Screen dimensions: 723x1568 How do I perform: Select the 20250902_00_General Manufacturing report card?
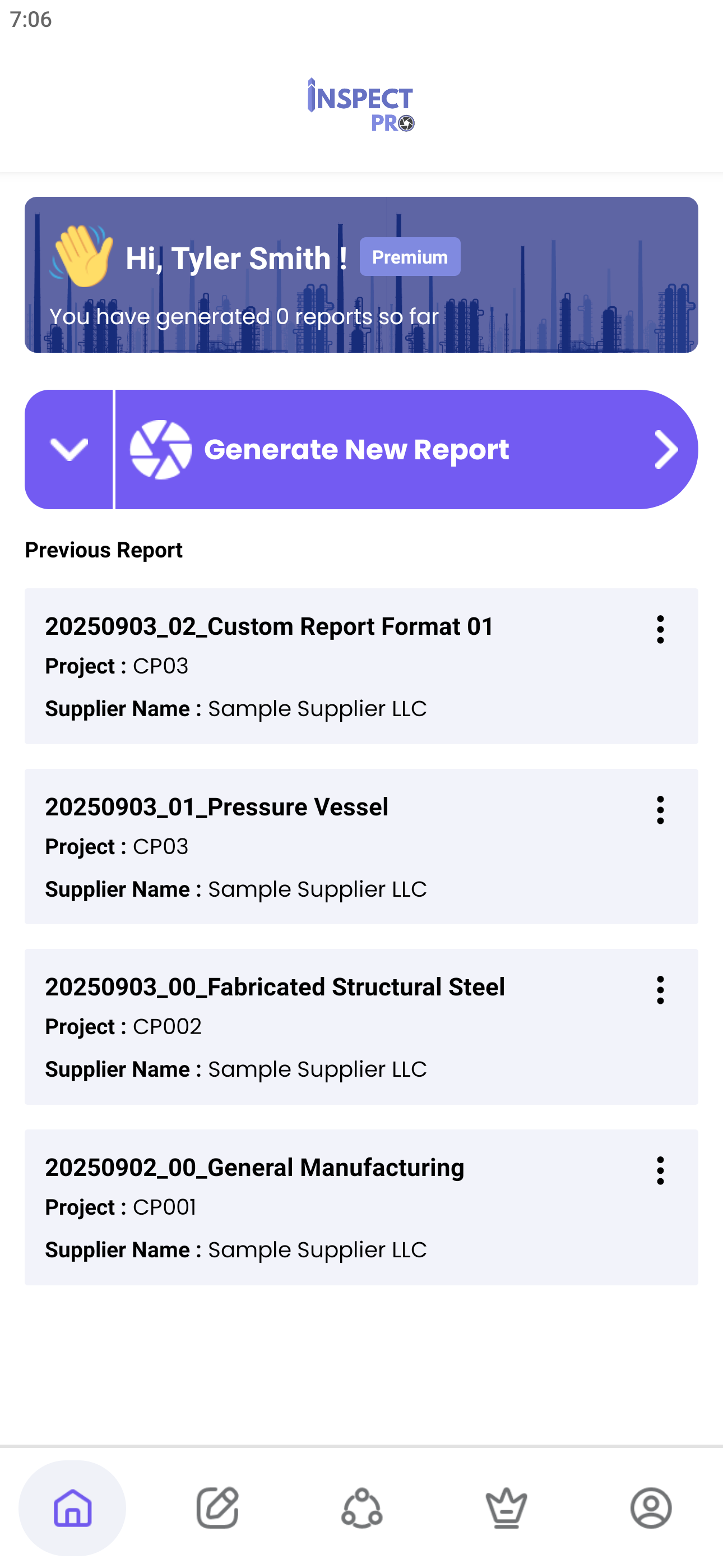click(254, 1168)
